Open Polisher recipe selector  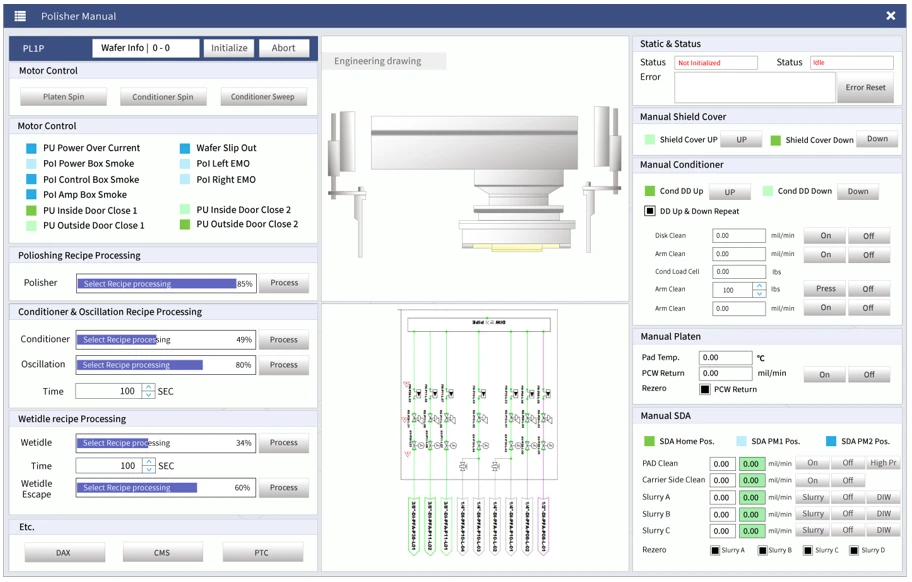[x=166, y=284]
